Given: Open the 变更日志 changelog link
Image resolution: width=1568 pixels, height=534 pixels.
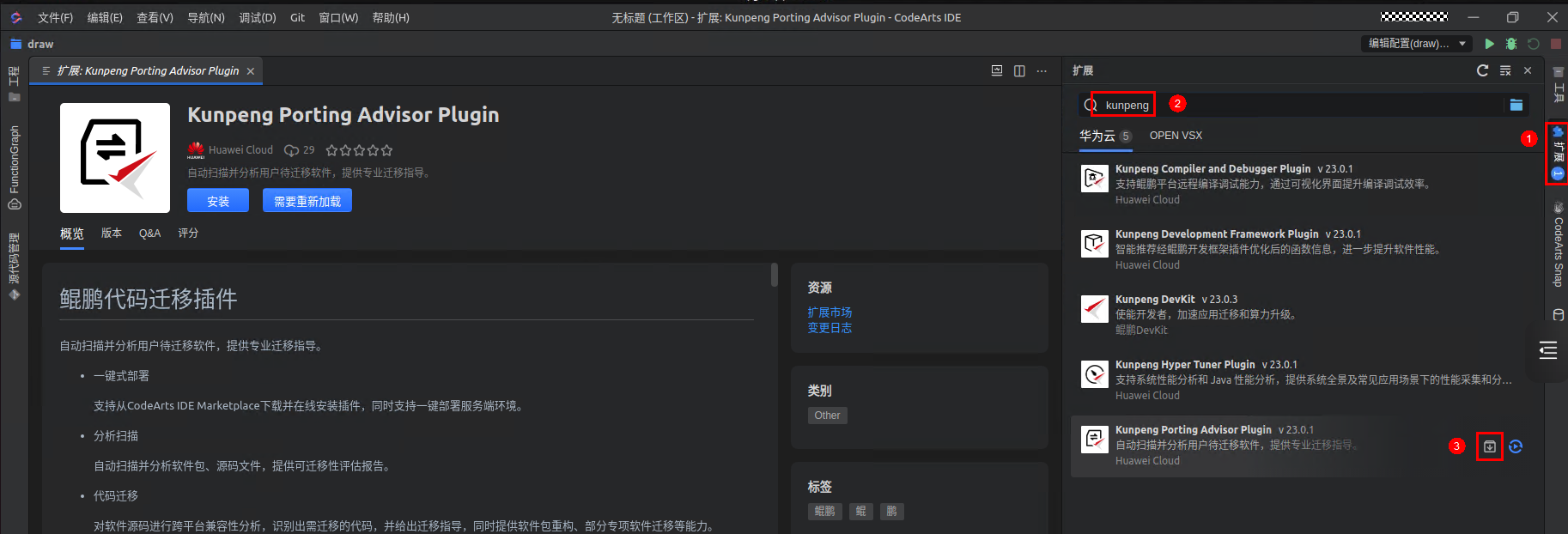Looking at the screenshot, I should (830, 328).
